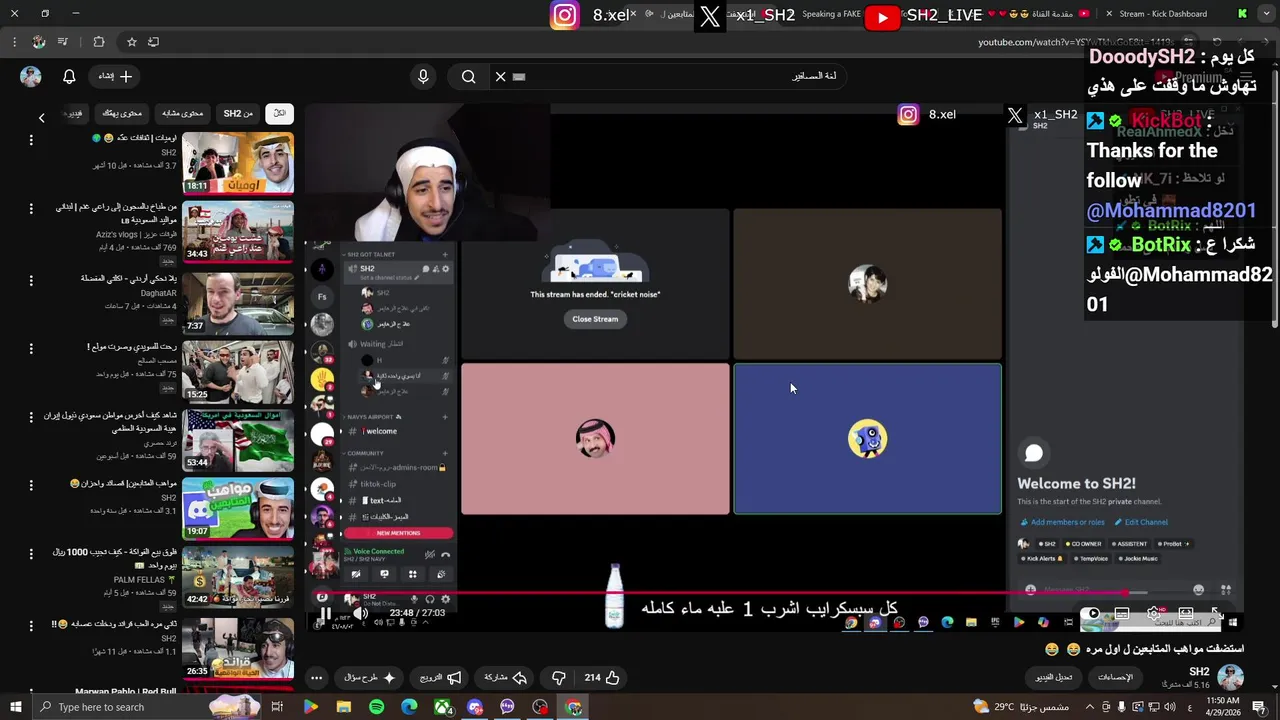
Task: Open options menu for the 19:07 video
Action: click(x=31, y=485)
